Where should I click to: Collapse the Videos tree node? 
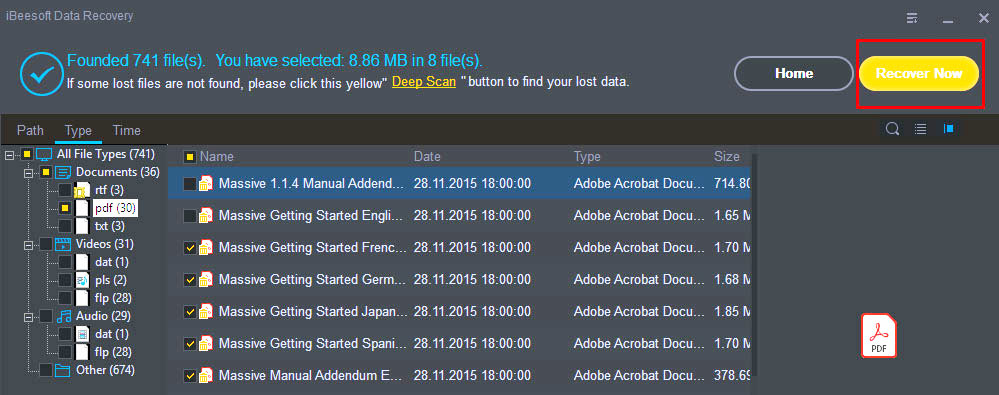pyautogui.click(x=29, y=245)
